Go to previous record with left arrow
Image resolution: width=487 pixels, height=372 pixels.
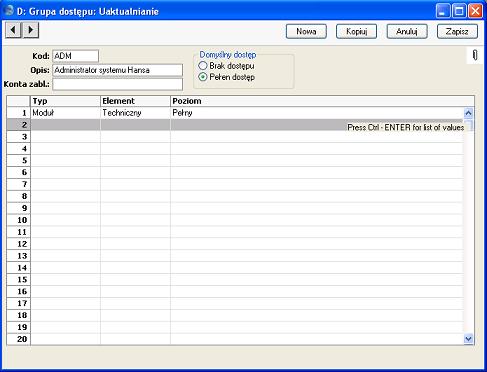pos(13,30)
